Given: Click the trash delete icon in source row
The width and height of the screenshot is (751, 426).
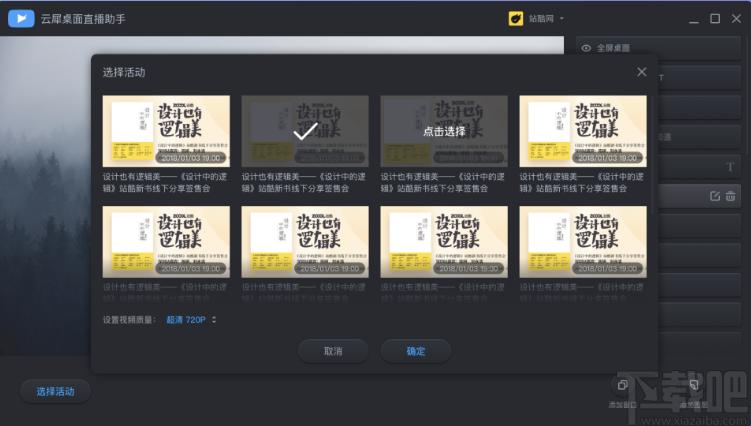Looking at the screenshot, I should pyautogui.click(x=731, y=196).
